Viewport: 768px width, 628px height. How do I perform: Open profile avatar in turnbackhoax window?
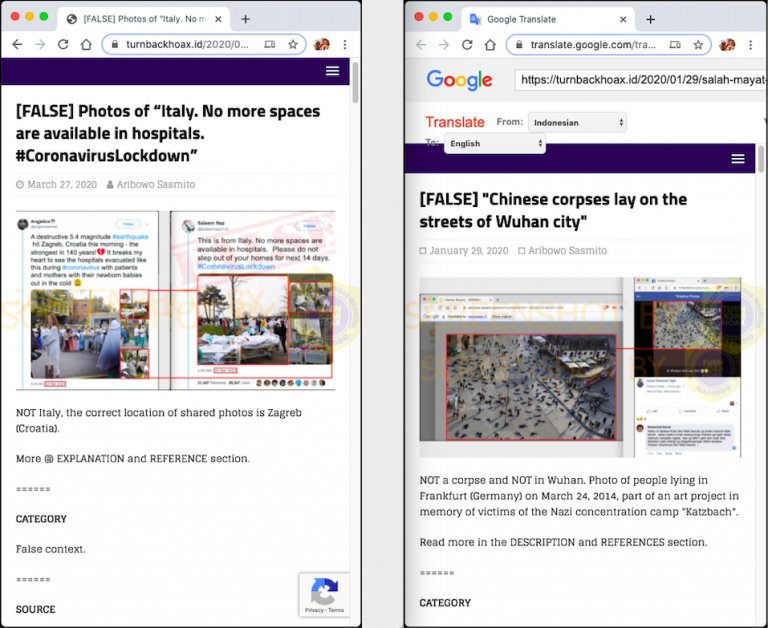tap(321, 45)
